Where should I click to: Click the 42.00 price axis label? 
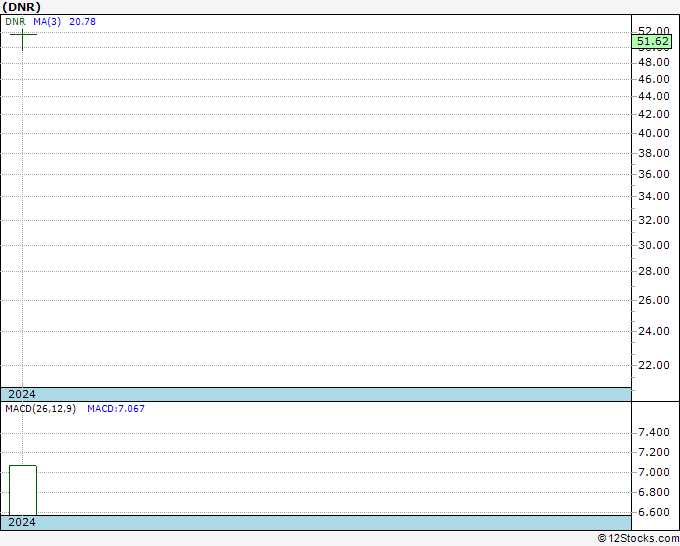[654, 114]
